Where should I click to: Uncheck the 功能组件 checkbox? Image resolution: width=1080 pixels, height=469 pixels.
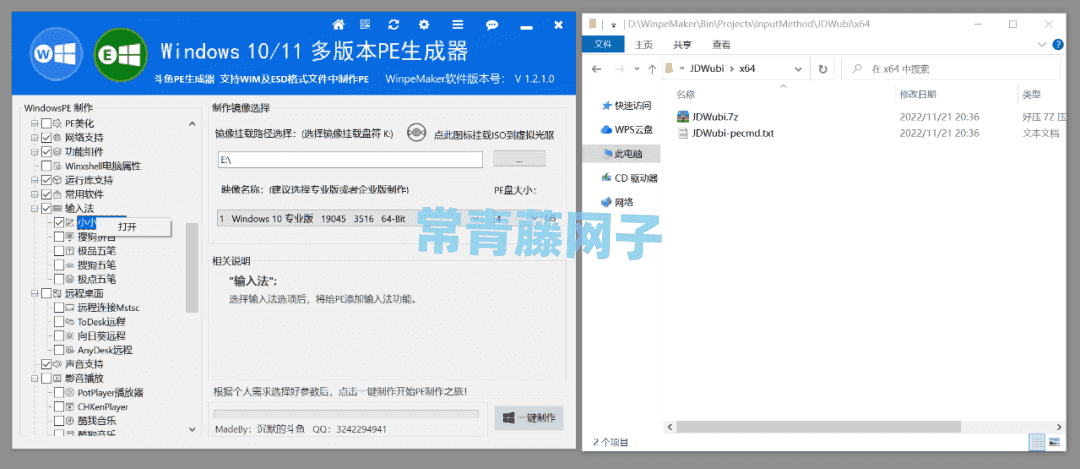click(46, 152)
